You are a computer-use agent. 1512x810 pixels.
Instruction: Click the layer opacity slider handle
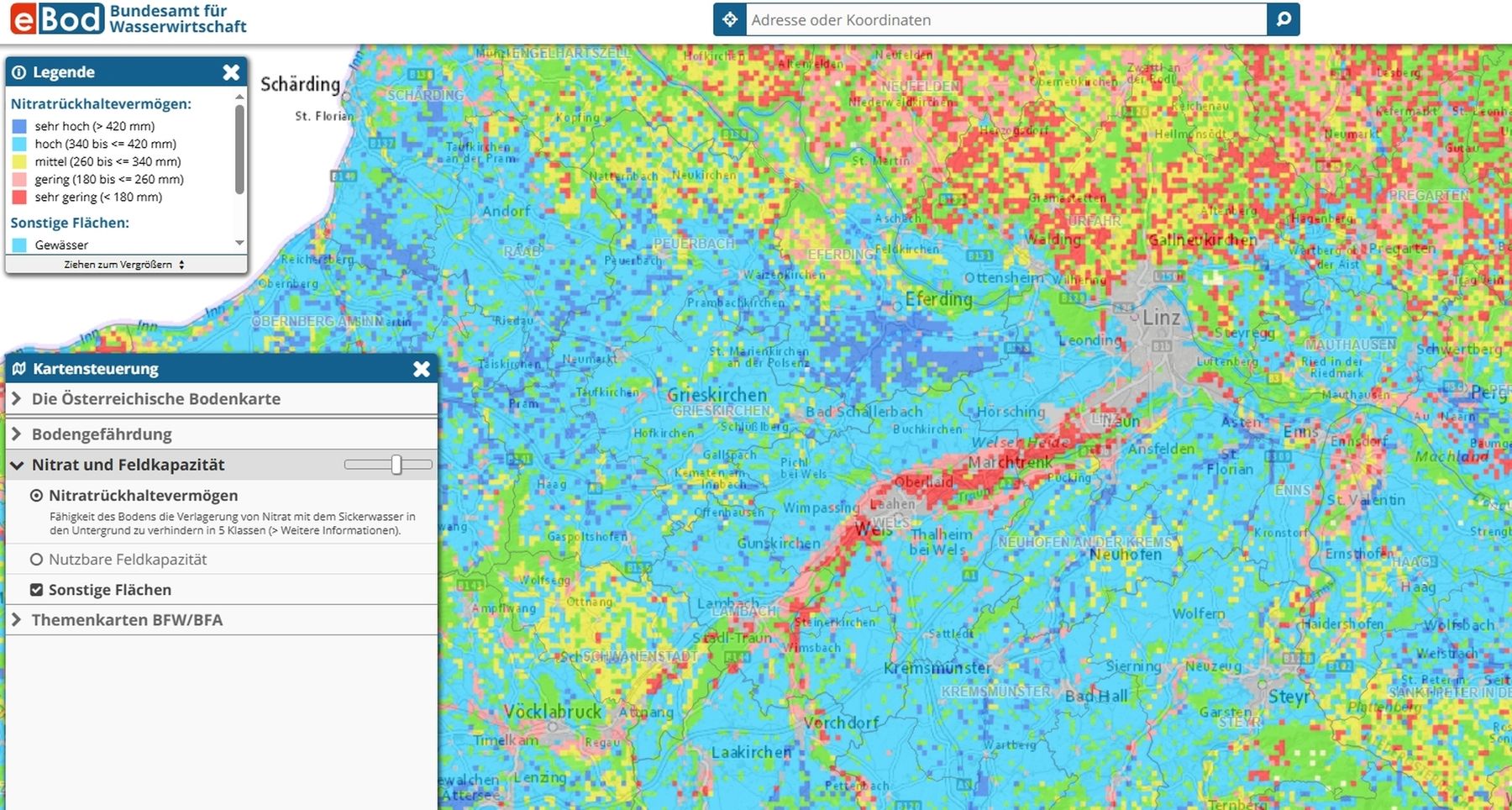(x=396, y=465)
